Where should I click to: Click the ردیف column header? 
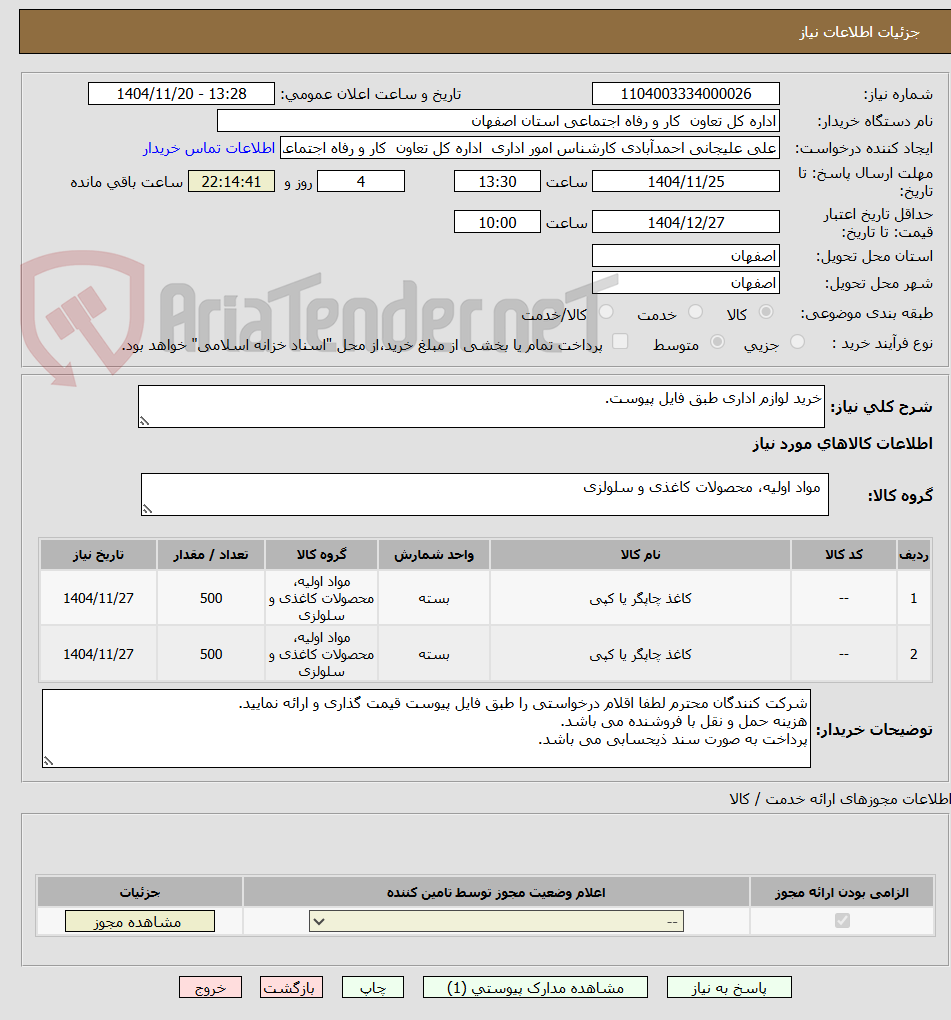pyautogui.click(x=914, y=554)
